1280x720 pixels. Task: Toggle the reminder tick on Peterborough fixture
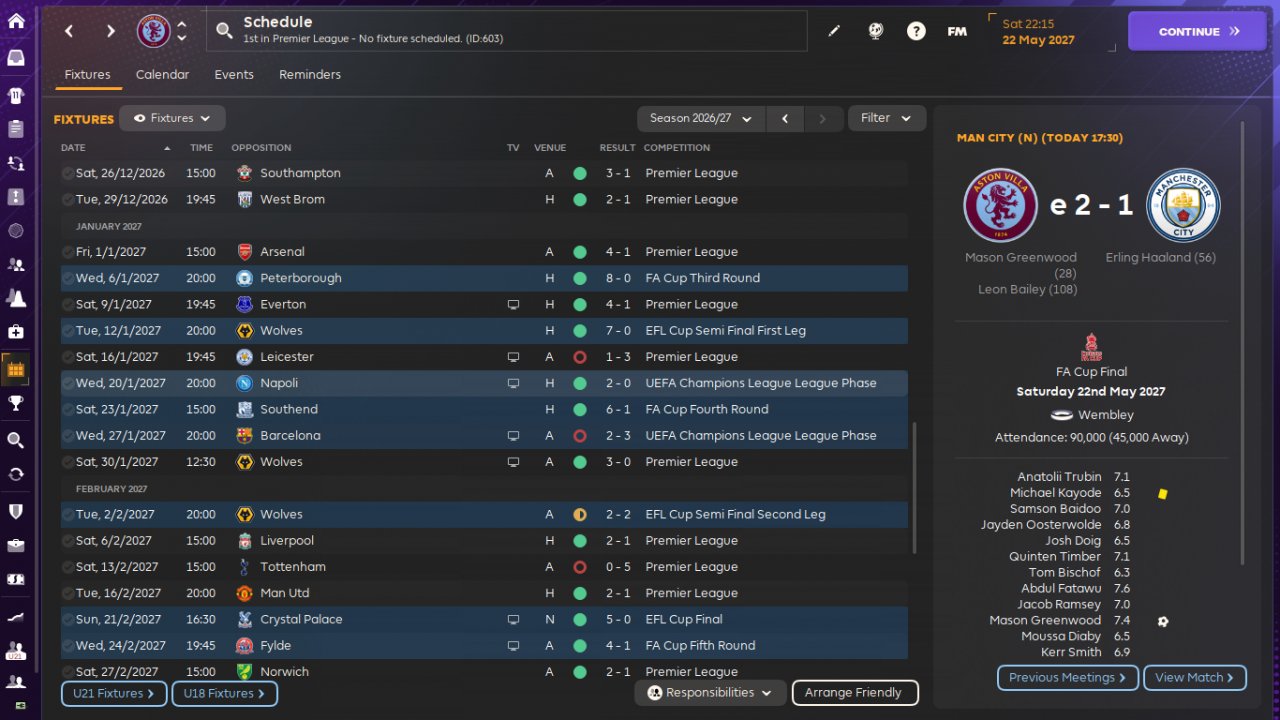(x=68, y=278)
